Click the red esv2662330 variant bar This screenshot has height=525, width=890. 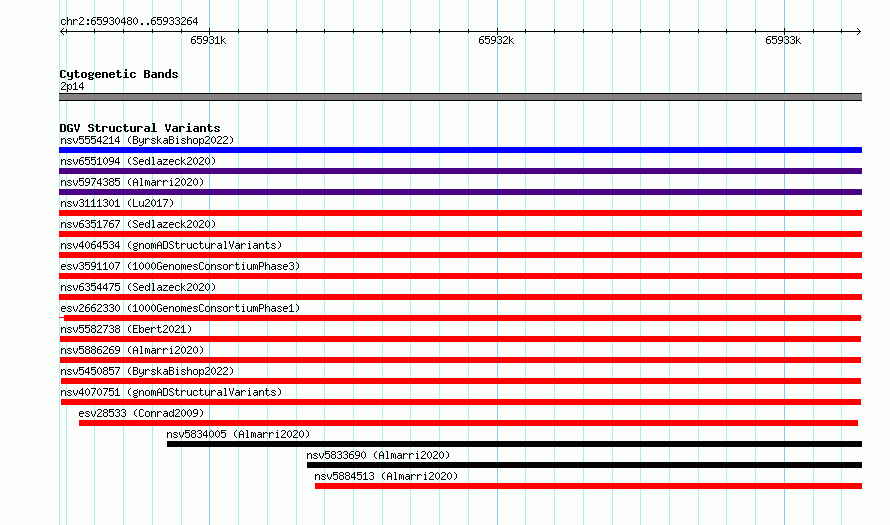coord(460,318)
